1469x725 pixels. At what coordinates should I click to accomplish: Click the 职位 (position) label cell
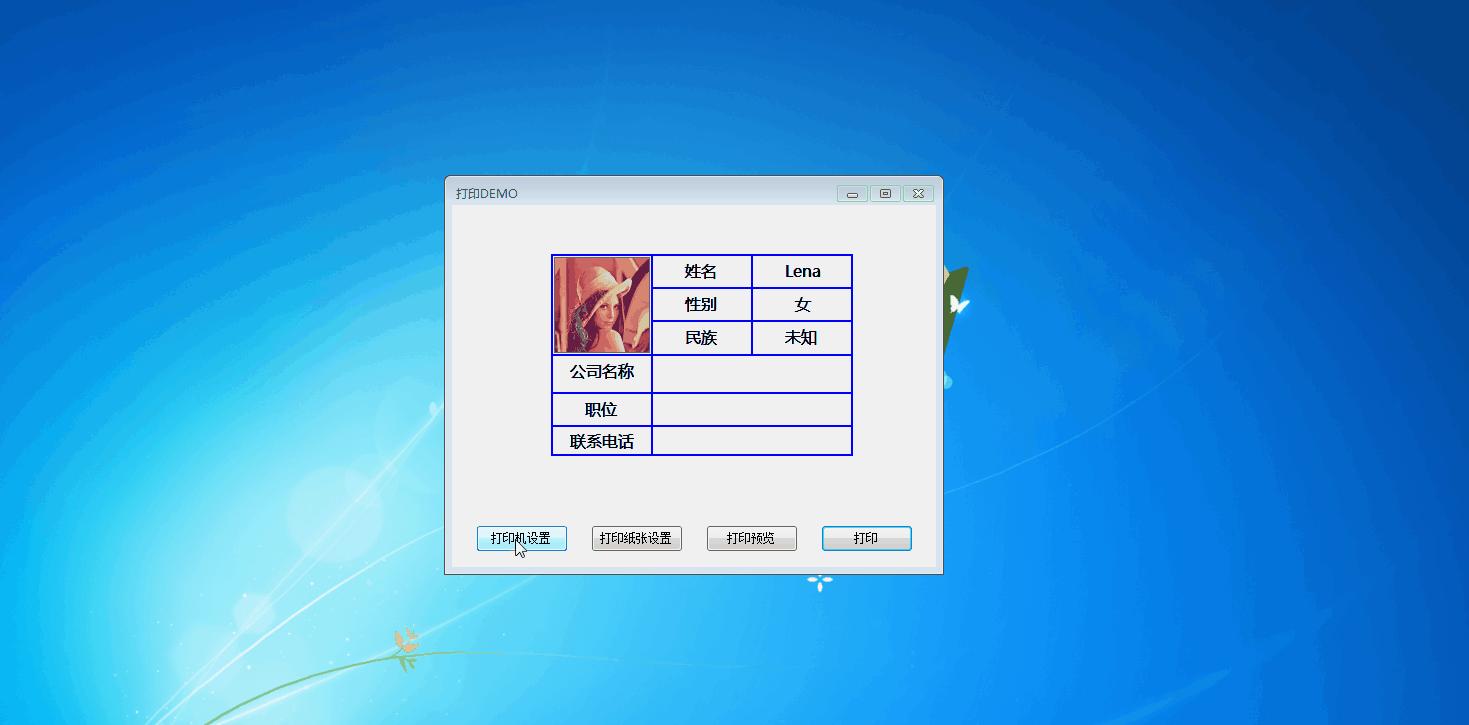(601, 408)
